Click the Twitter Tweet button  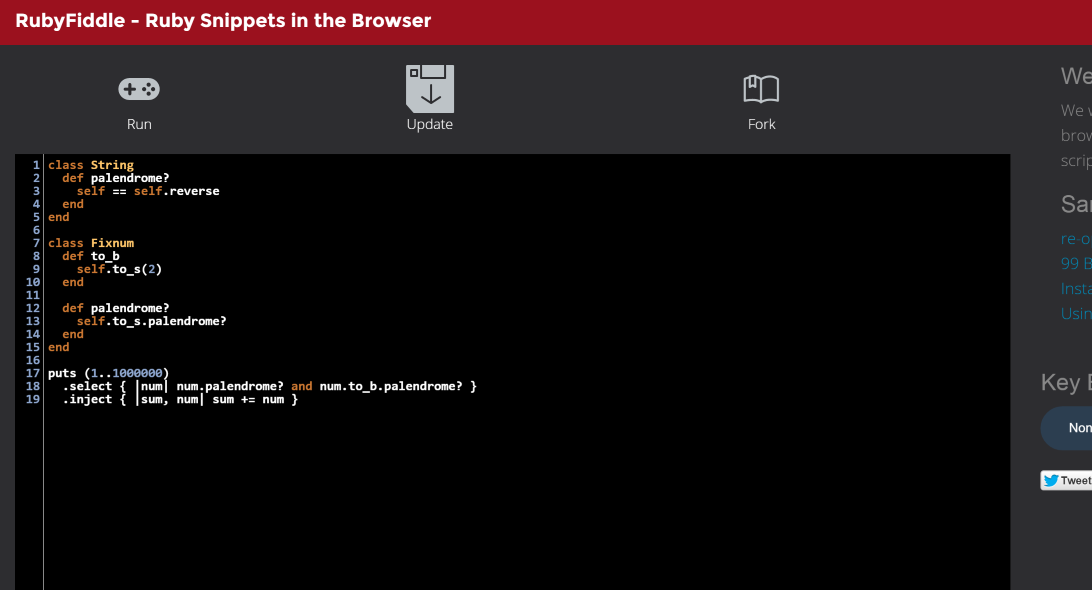(x=1066, y=480)
